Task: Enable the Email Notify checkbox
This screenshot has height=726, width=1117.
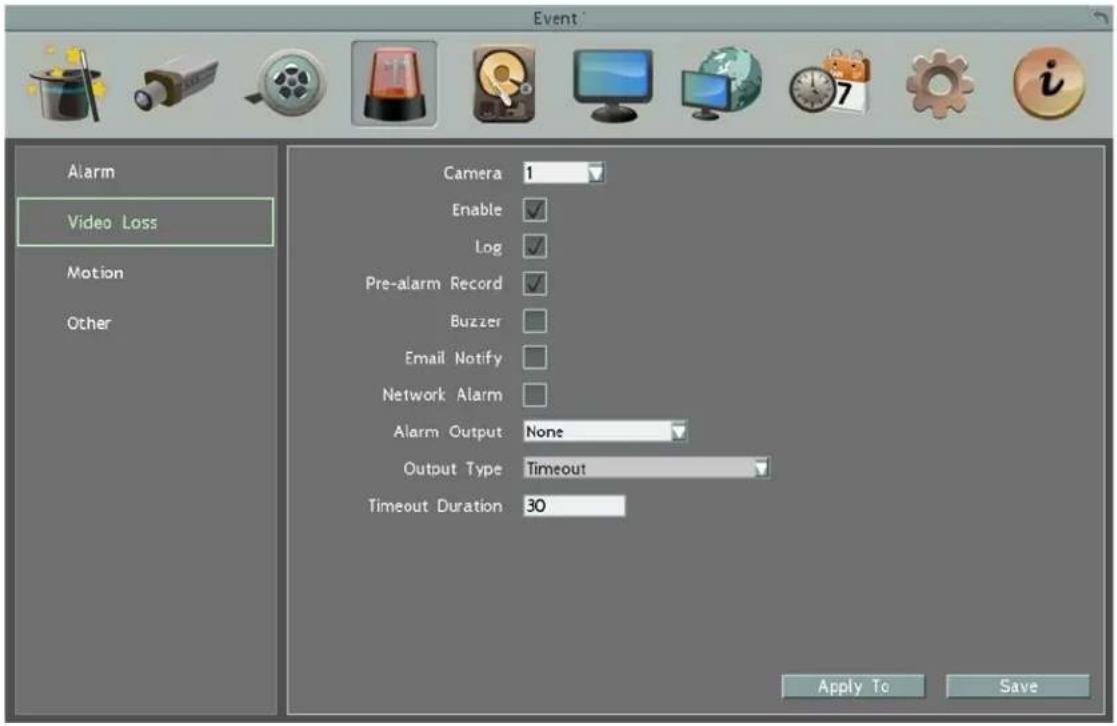Action: coord(535,358)
